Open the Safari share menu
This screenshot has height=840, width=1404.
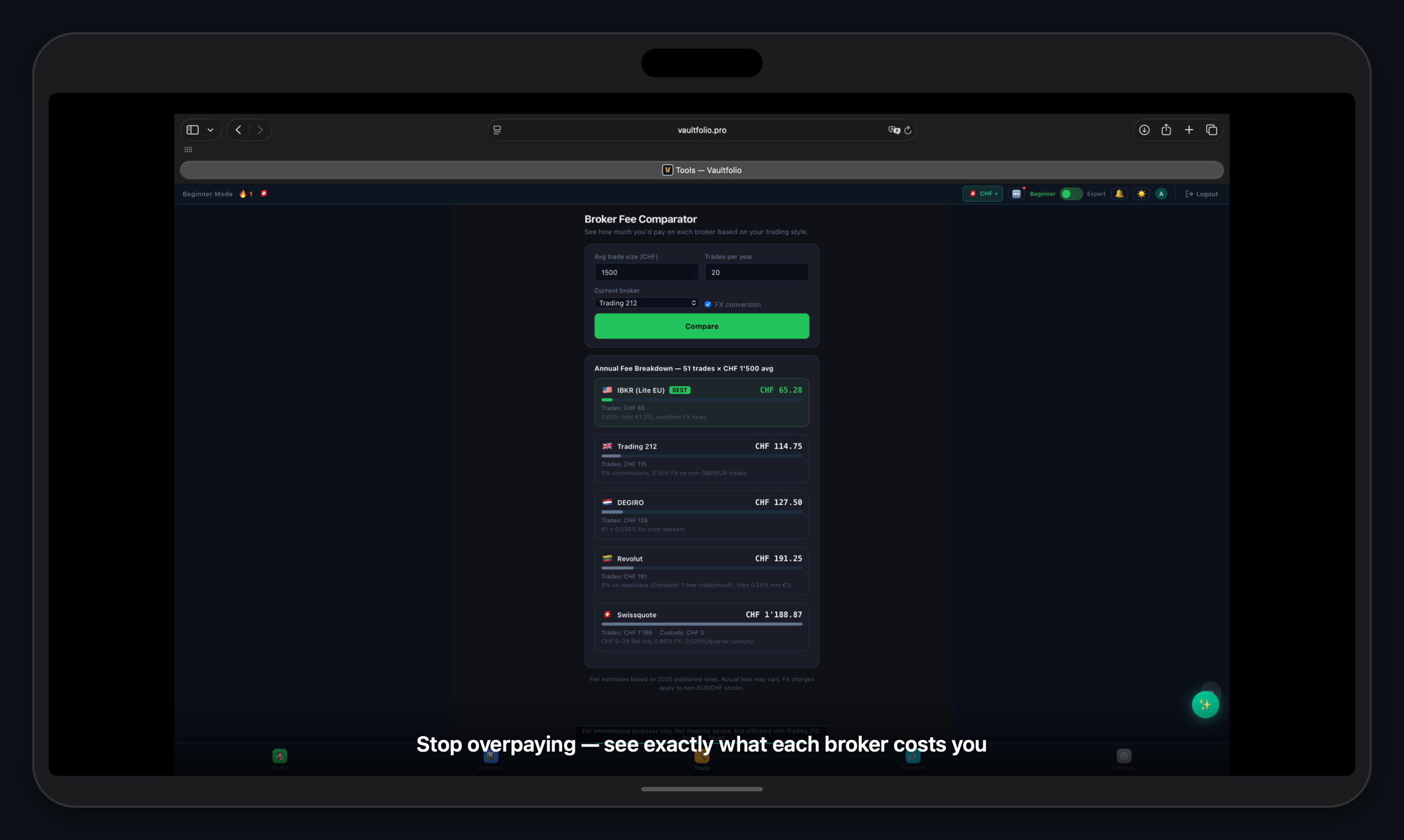click(x=1166, y=130)
